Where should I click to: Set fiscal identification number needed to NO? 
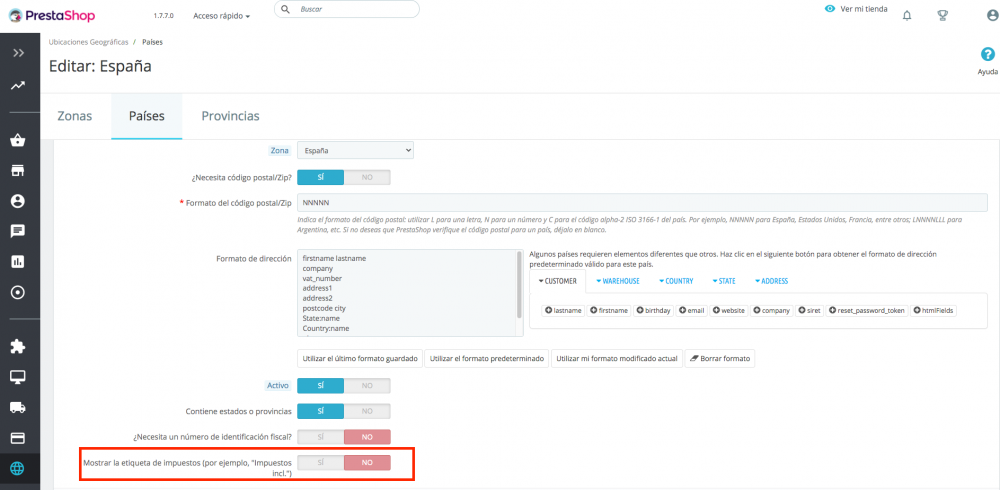point(367,436)
